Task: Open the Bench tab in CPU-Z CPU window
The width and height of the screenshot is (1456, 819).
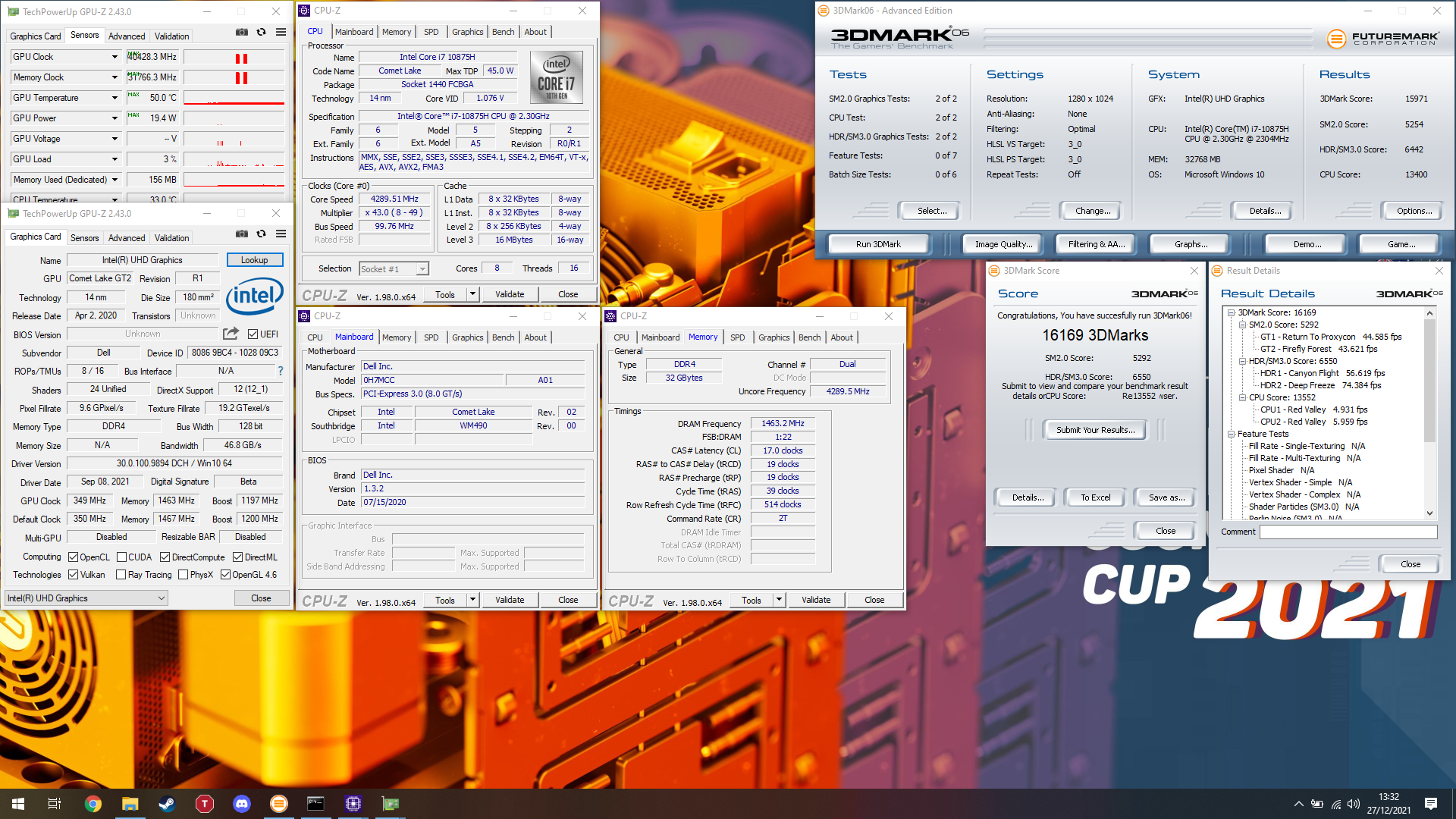Action: click(x=504, y=32)
